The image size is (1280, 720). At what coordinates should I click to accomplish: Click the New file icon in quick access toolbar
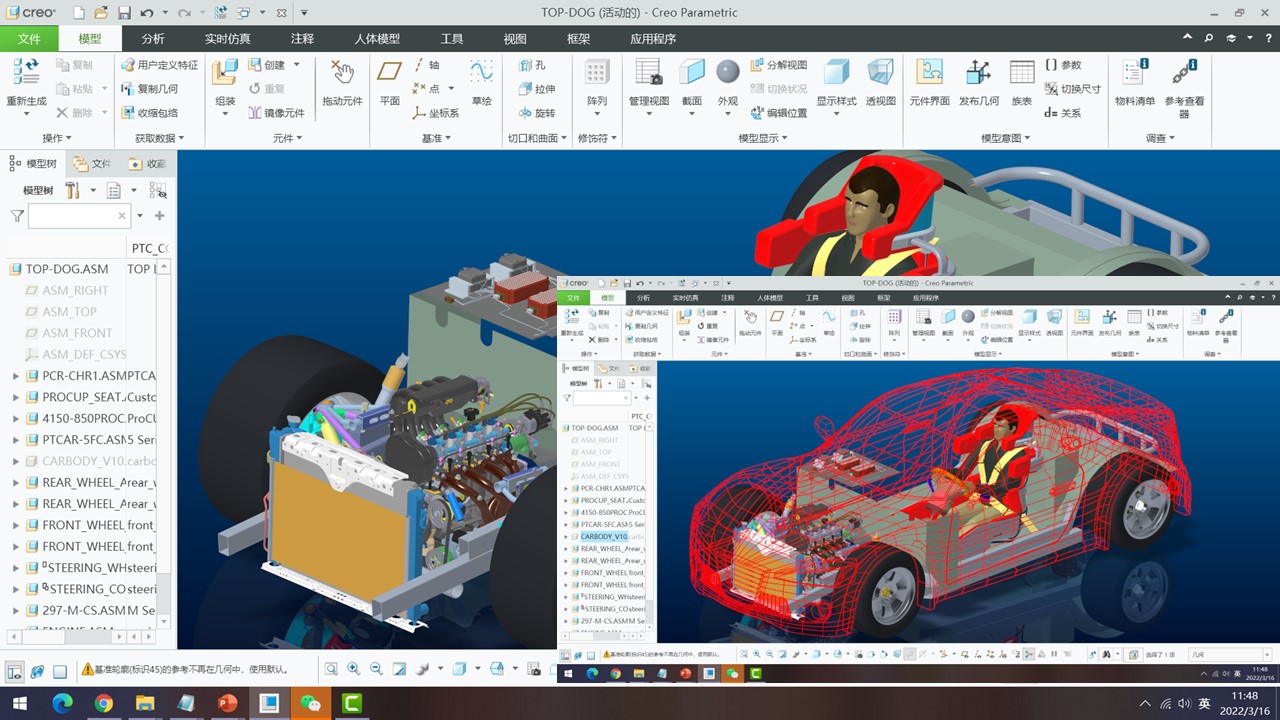click(x=78, y=13)
